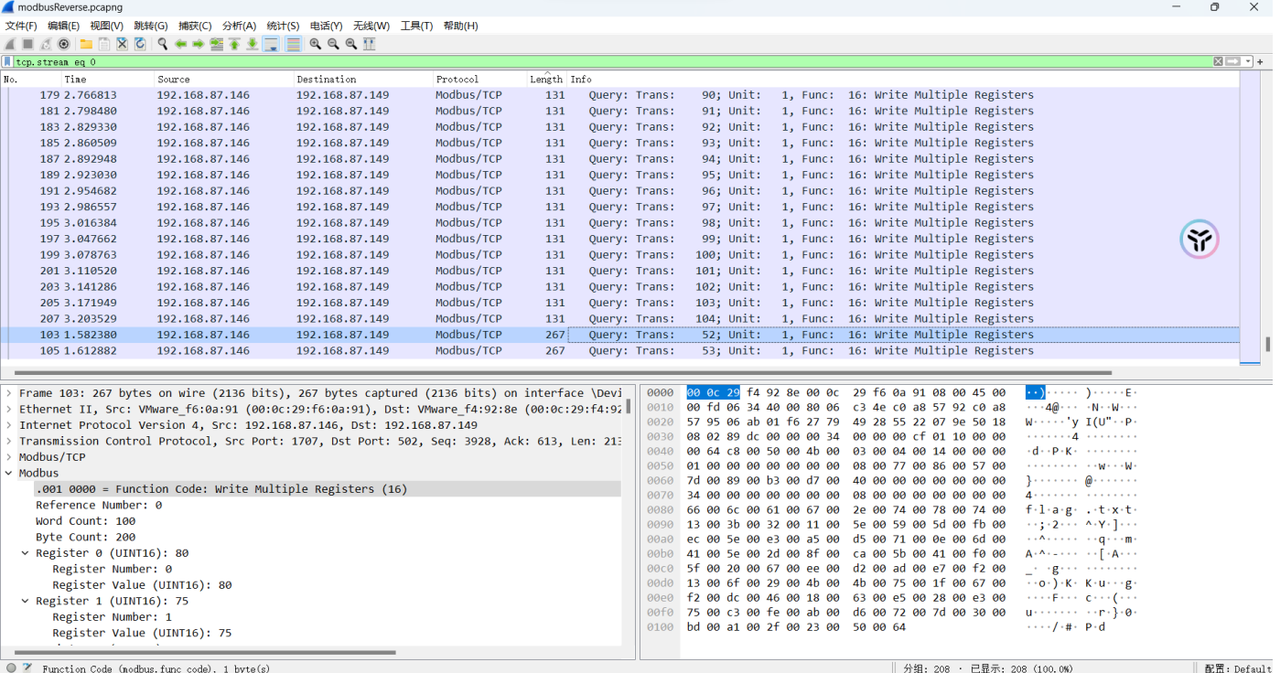Screen dimensions: 1280x673
Task: Open the 统计(S) menu
Action: [x=283, y=26]
